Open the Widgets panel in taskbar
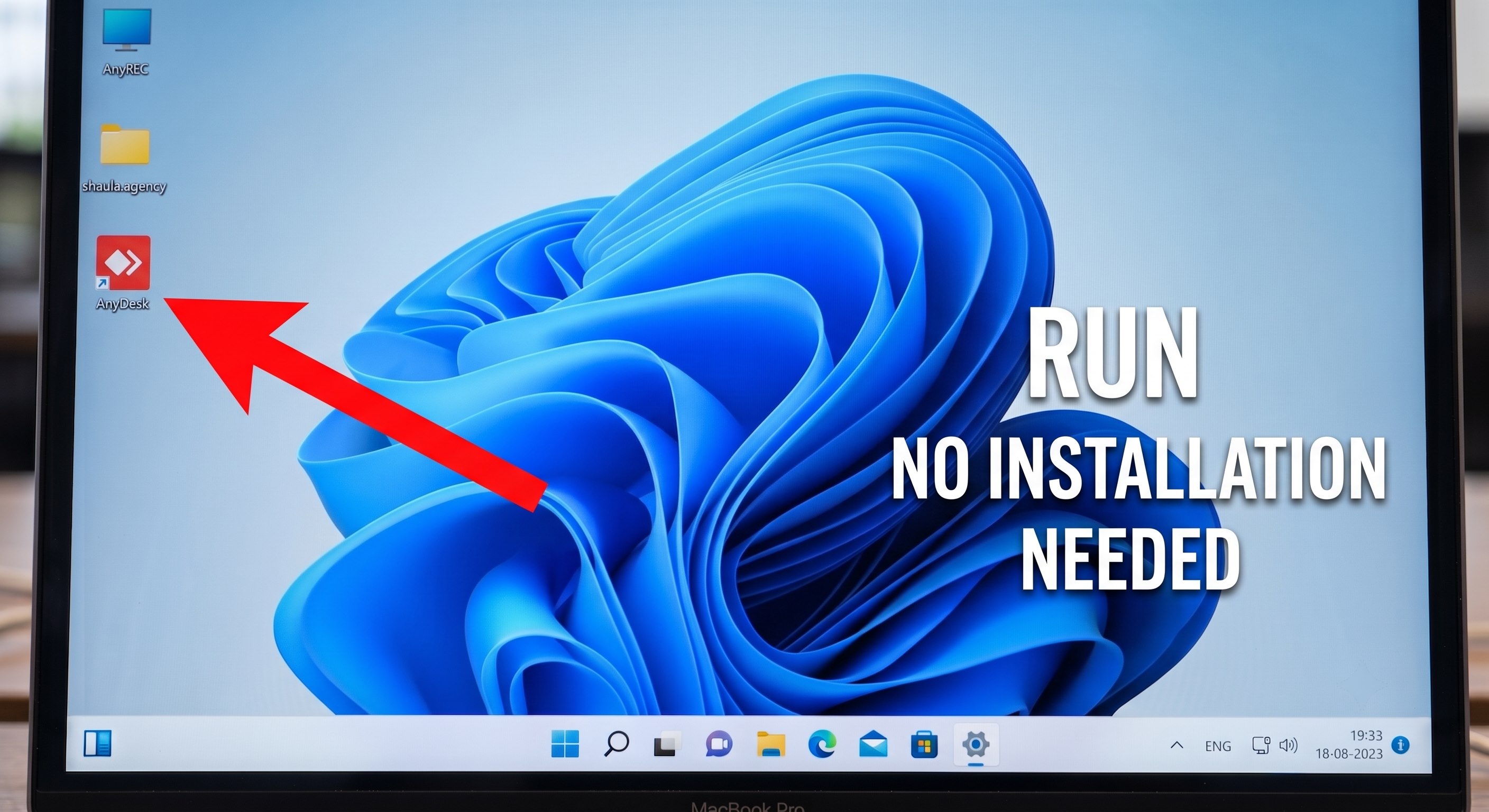 98,743
